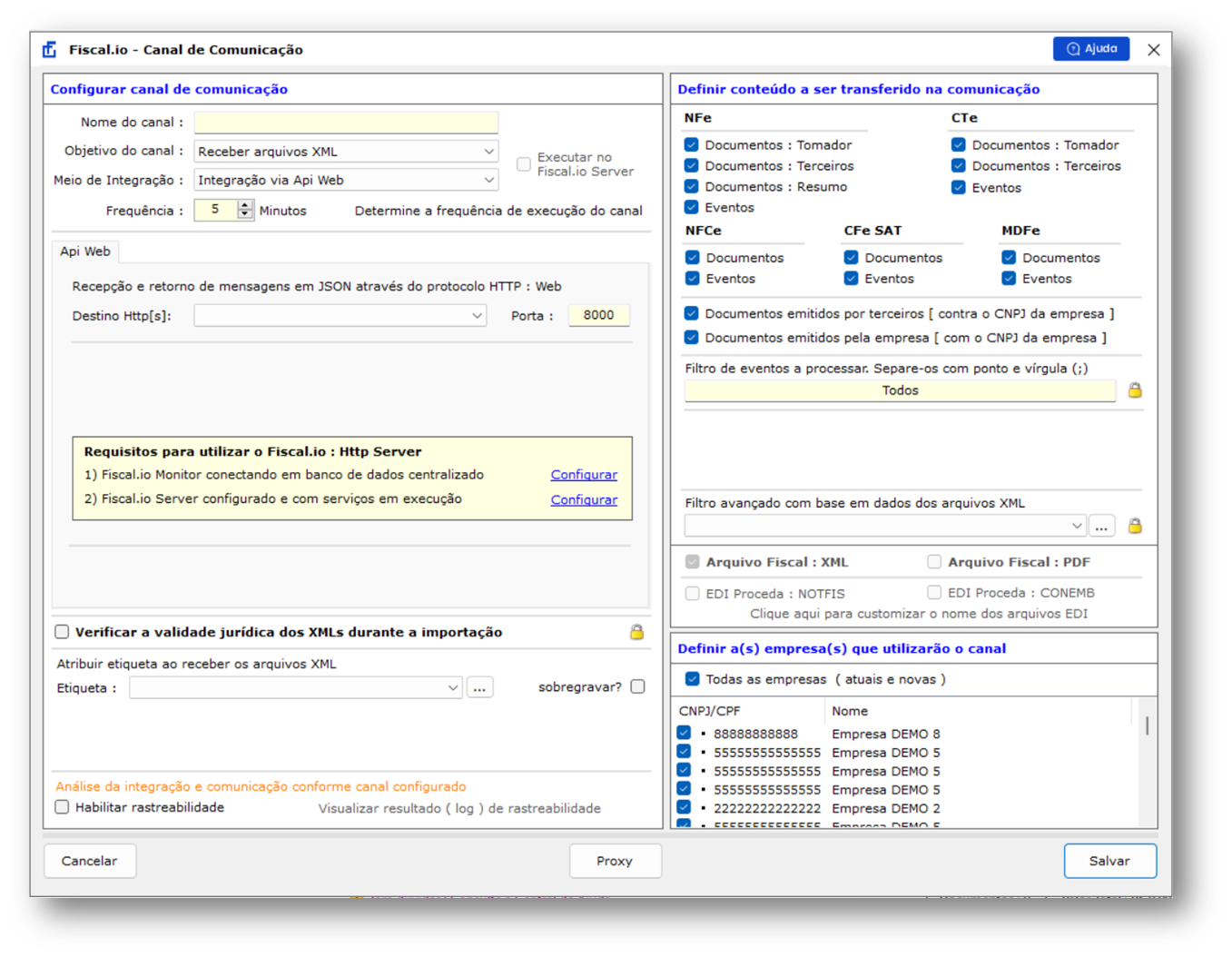
Task: Click the lock icon beside the event filter field
Action: tap(1135, 390)
